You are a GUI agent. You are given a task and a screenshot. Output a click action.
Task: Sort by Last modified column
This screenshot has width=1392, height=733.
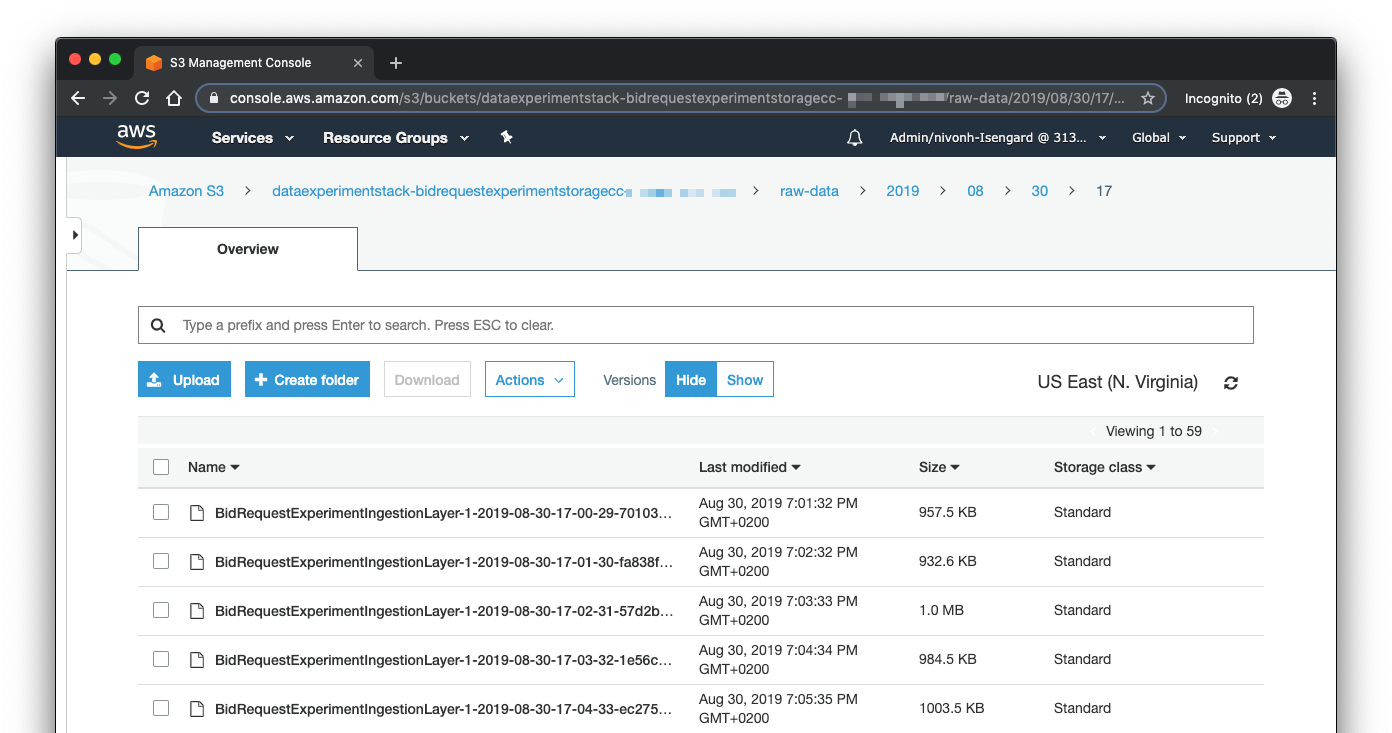click(x=749, y=467)
